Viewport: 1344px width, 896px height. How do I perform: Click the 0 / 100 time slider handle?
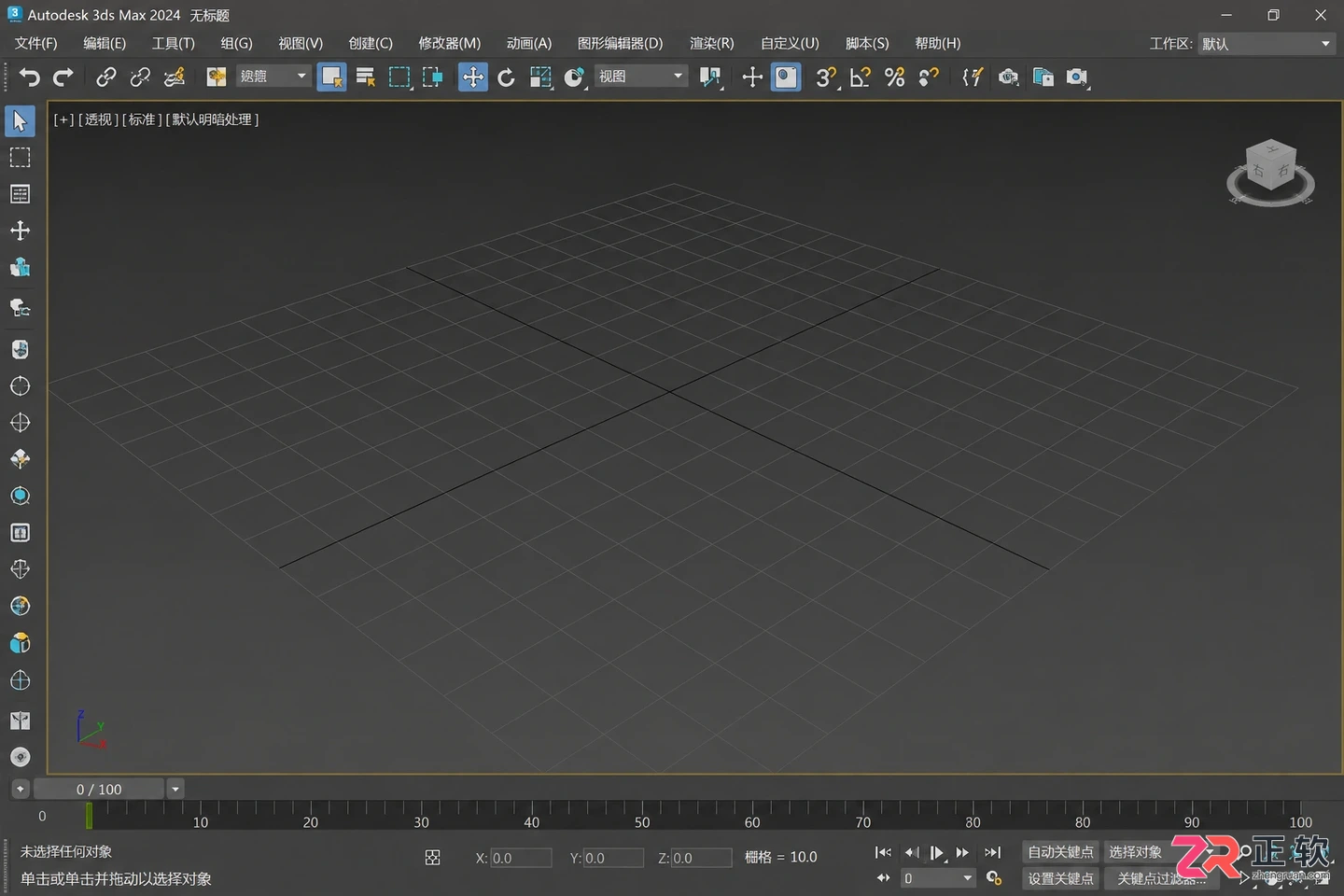click(99, 790)
